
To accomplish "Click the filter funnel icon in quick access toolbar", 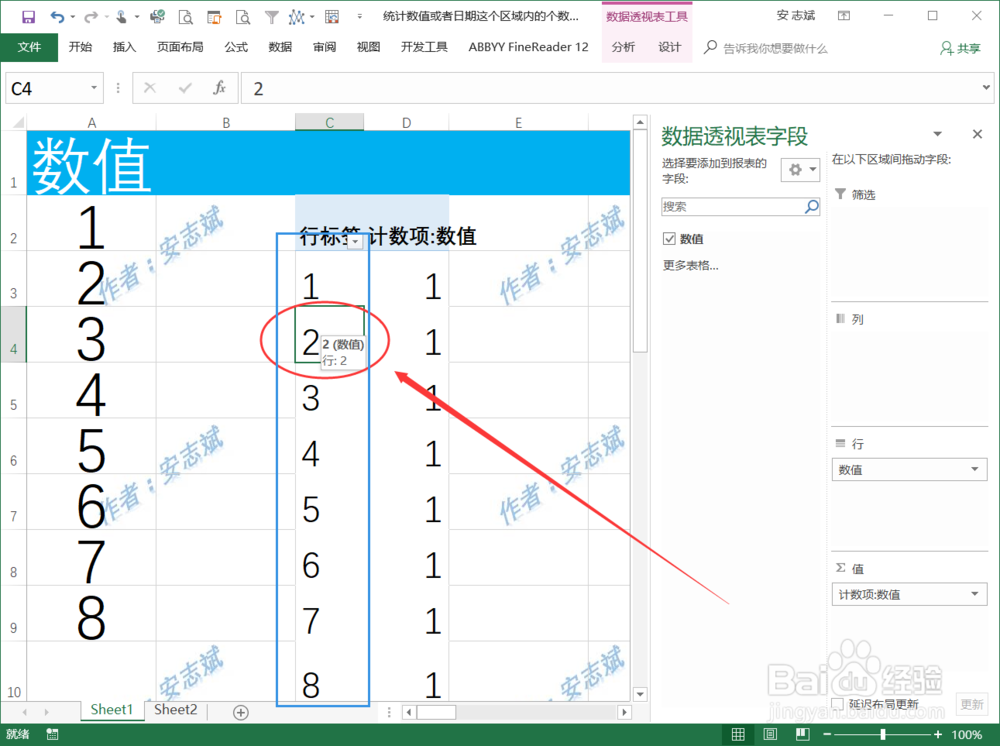I will pyautogui.click(x=272, y=17).
